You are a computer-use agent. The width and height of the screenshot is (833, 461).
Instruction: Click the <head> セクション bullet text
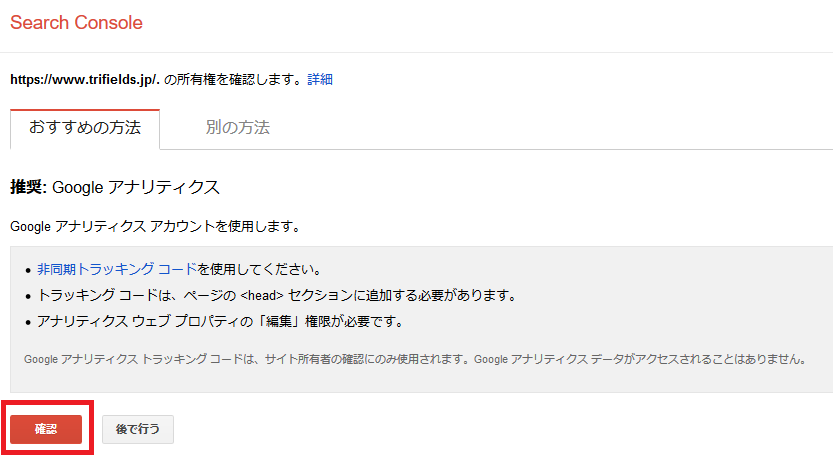point(277,295)
